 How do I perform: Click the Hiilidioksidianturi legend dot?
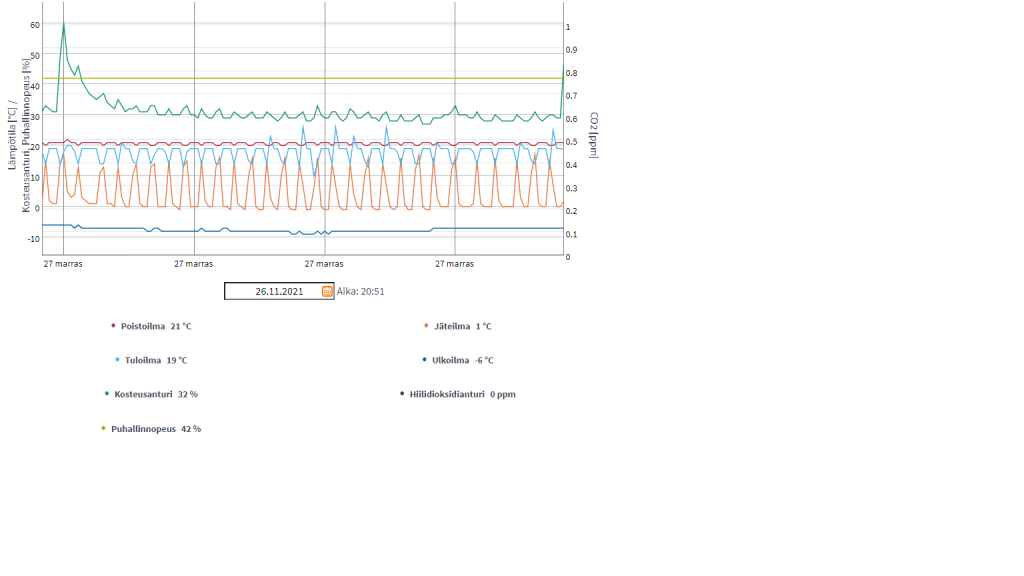(402, 393)
